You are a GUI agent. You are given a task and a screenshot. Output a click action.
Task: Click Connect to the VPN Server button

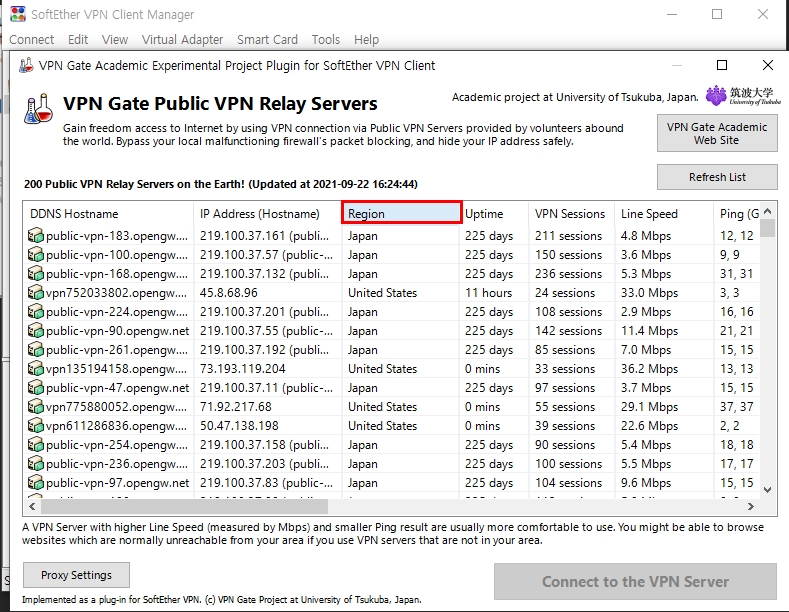tap(635, 582)
